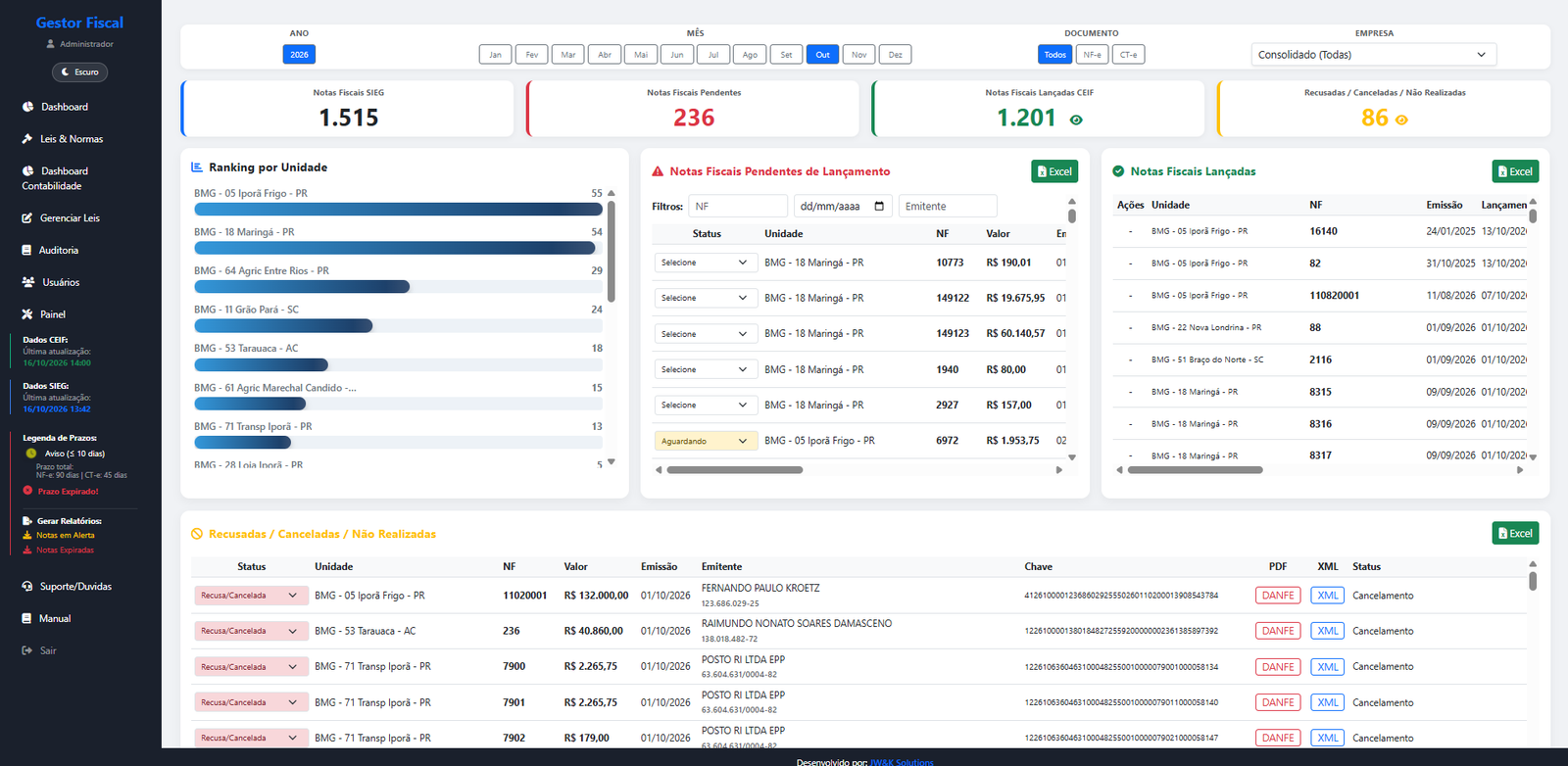Export Notas Fiscais Pendentes to Excel
This screenshot has height=766, width=1568.
point(1054,171)
